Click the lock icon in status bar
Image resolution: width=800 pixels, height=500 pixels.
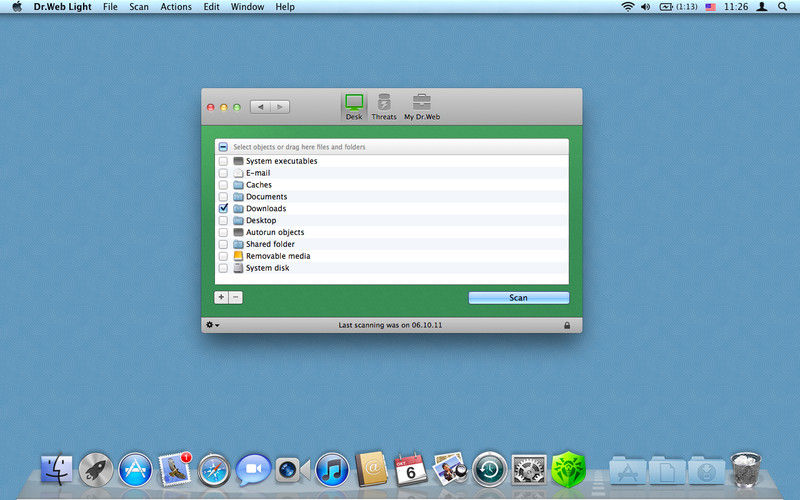(x=567, y=325)
